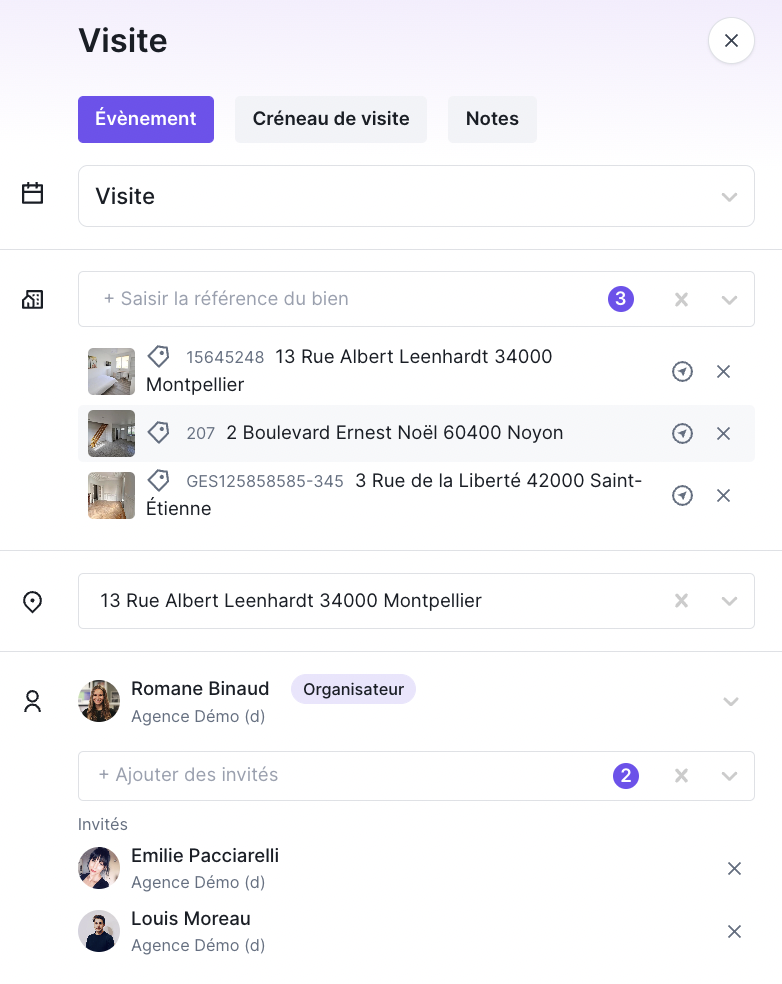The width and height of the screenshot is (782, 984).
Task: Open the Notes tab
Action: pyautogui.click(x=492, y=119)
